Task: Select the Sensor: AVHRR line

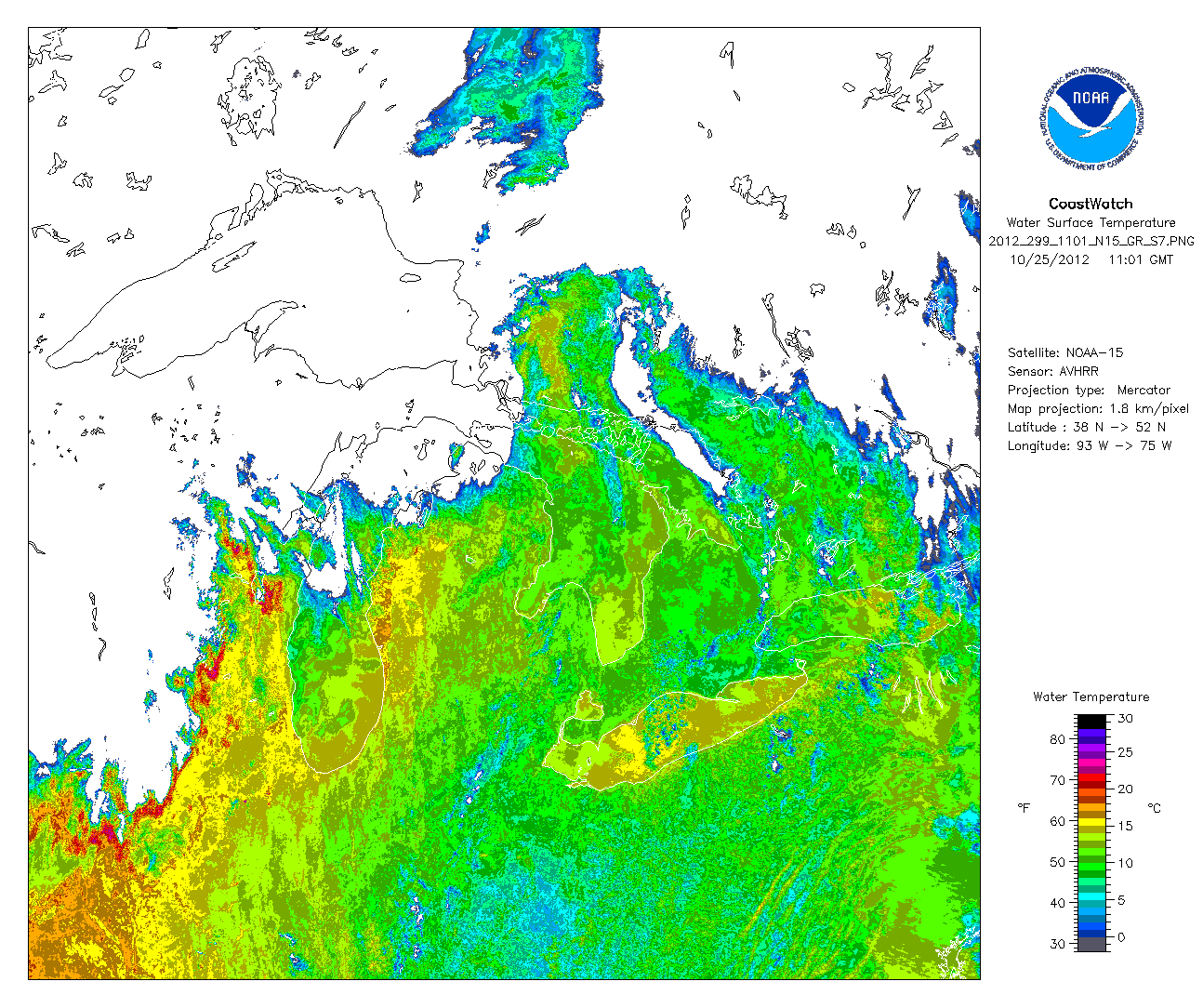Action: (1053, 371)
